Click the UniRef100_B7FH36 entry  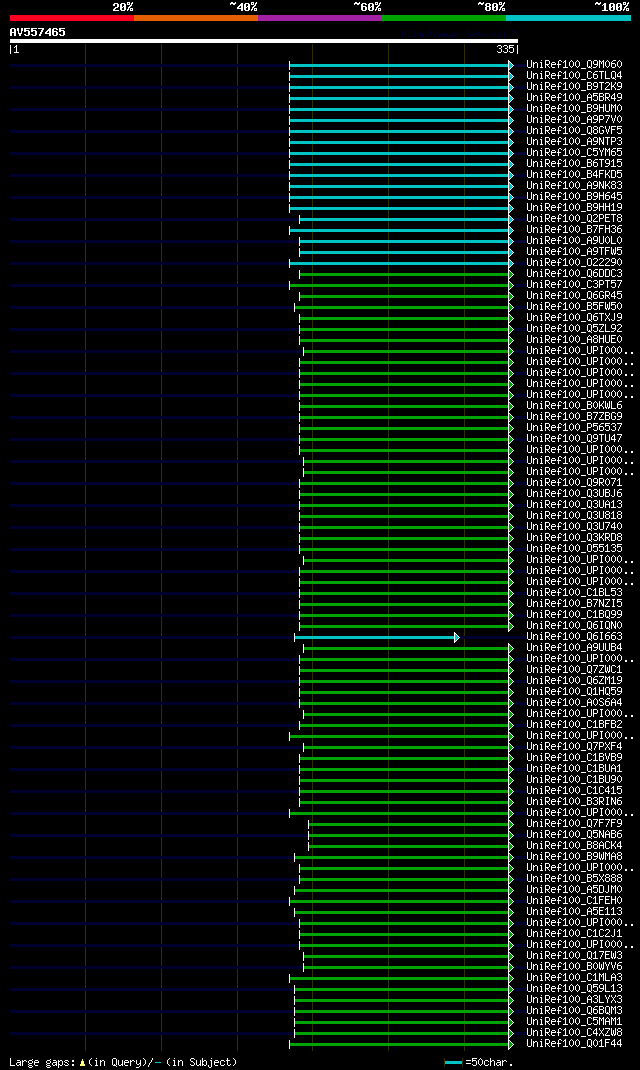click(574, 230)
